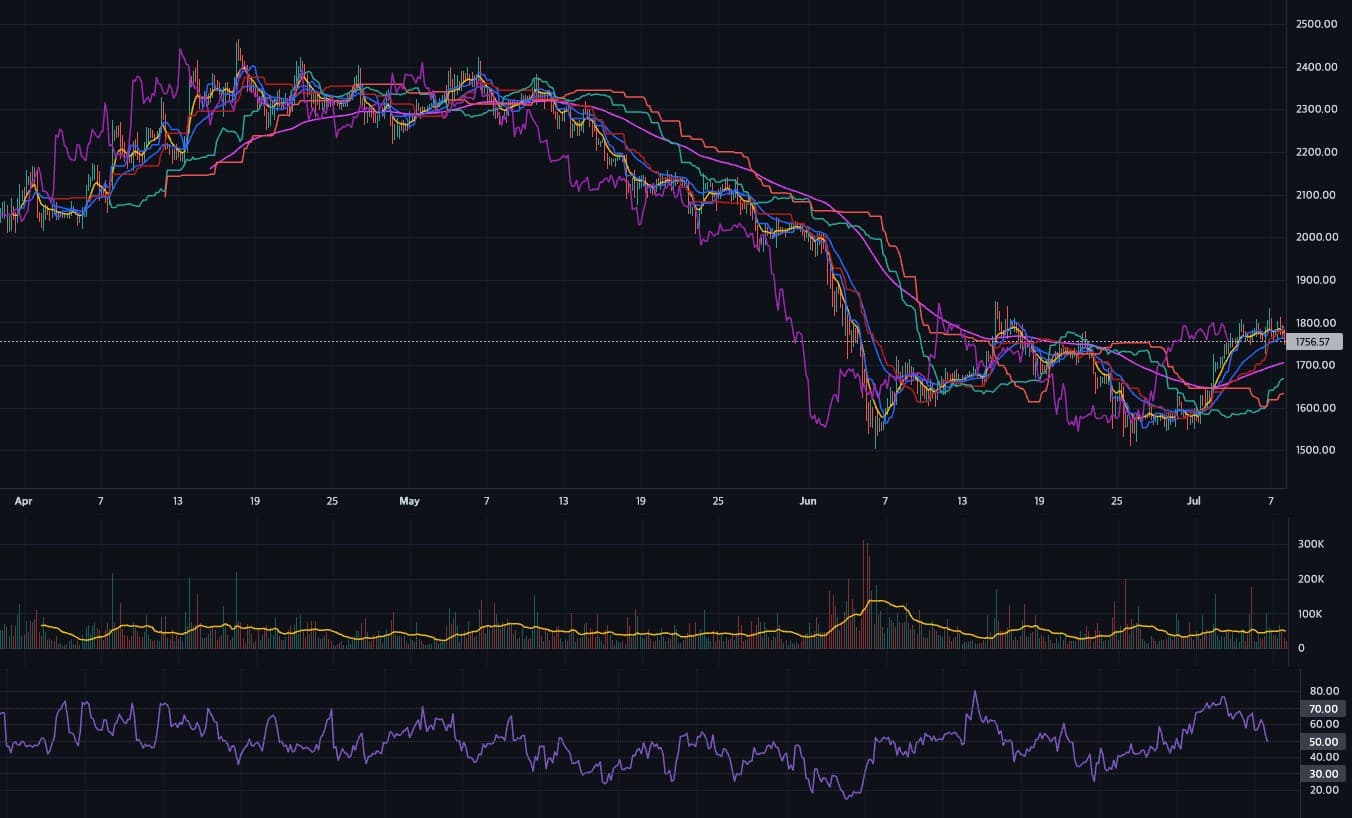Click the 2000.00 price axis label
Viewport: 1352px width, 818px height.
[x=1316, y=237]
